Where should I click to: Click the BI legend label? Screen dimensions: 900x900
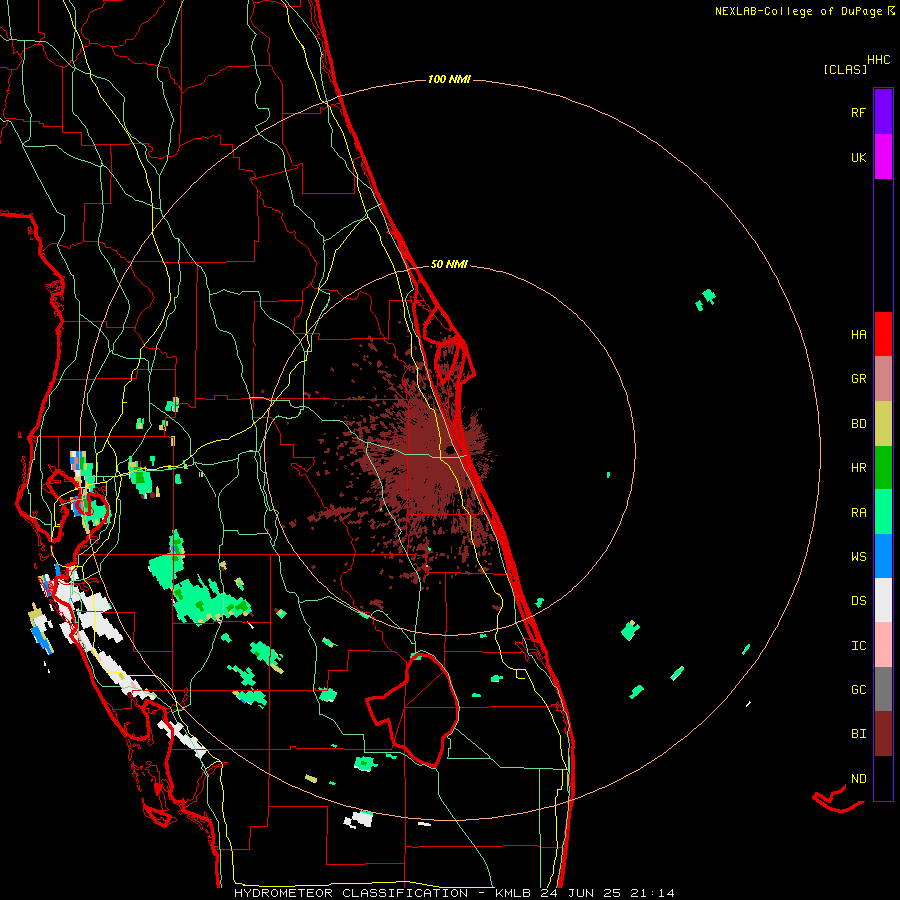859,734
